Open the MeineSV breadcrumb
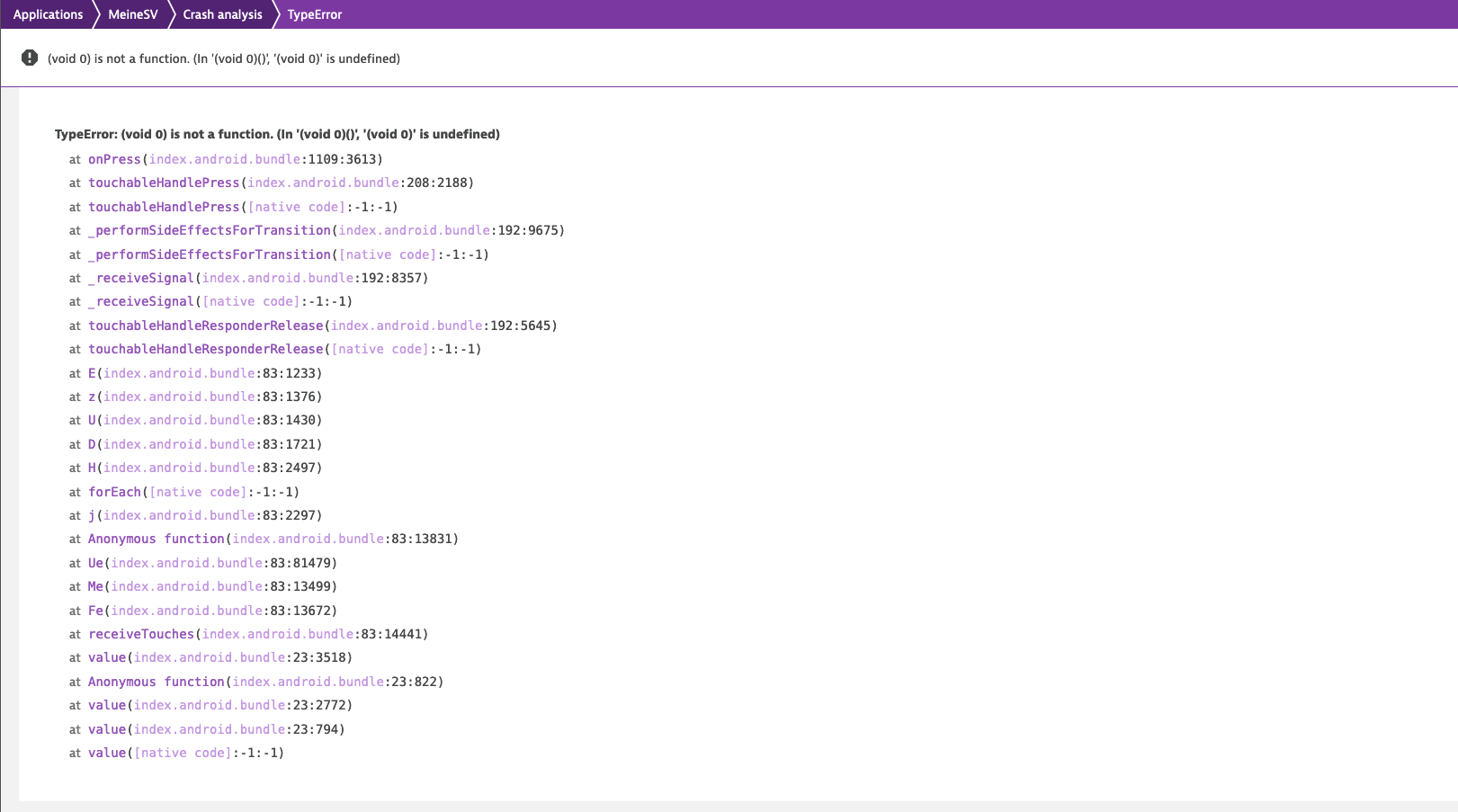This screenshot has height=812, width=1458. click(132, 14)
